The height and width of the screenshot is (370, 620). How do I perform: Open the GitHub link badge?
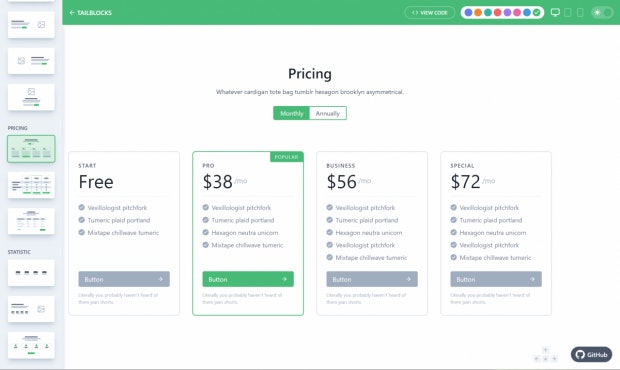coord(591,355)
